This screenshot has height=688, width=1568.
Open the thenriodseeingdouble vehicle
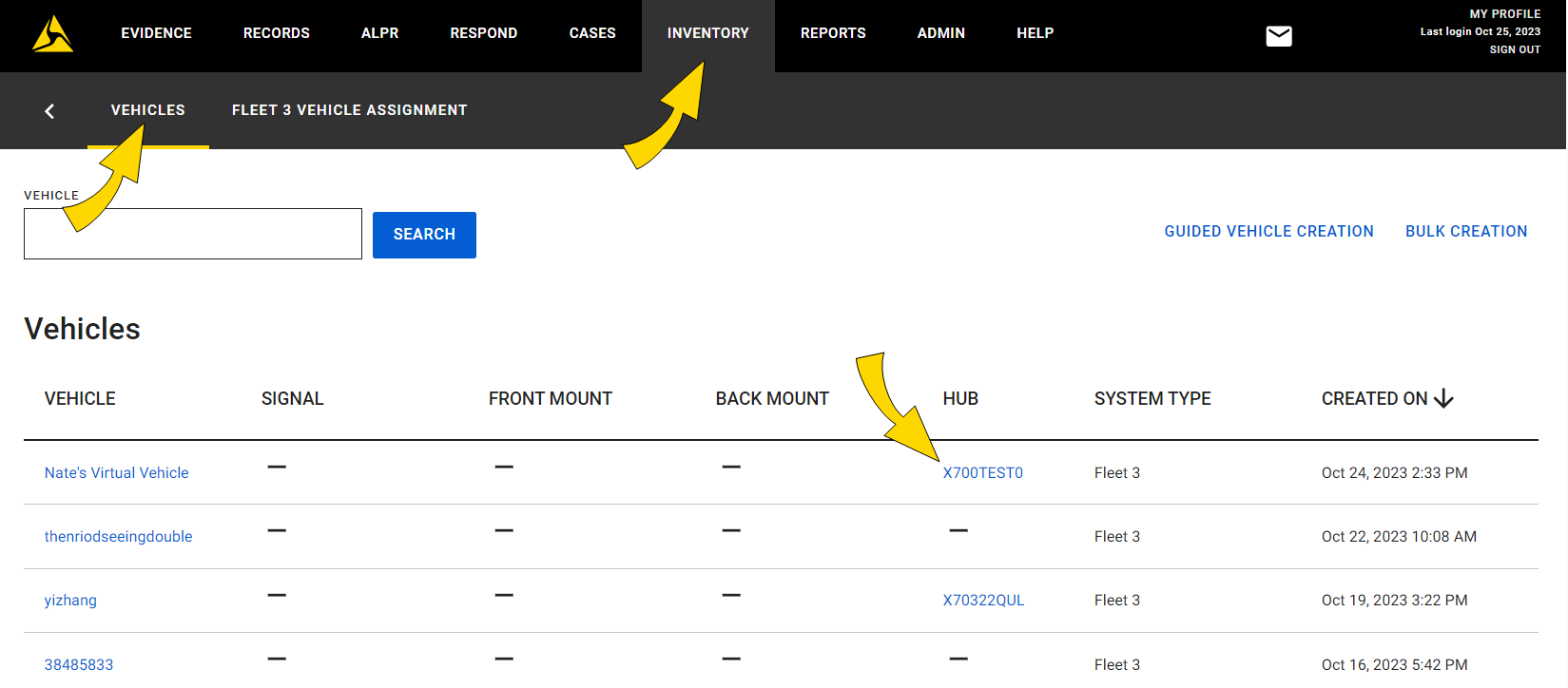tap(118, 537)
